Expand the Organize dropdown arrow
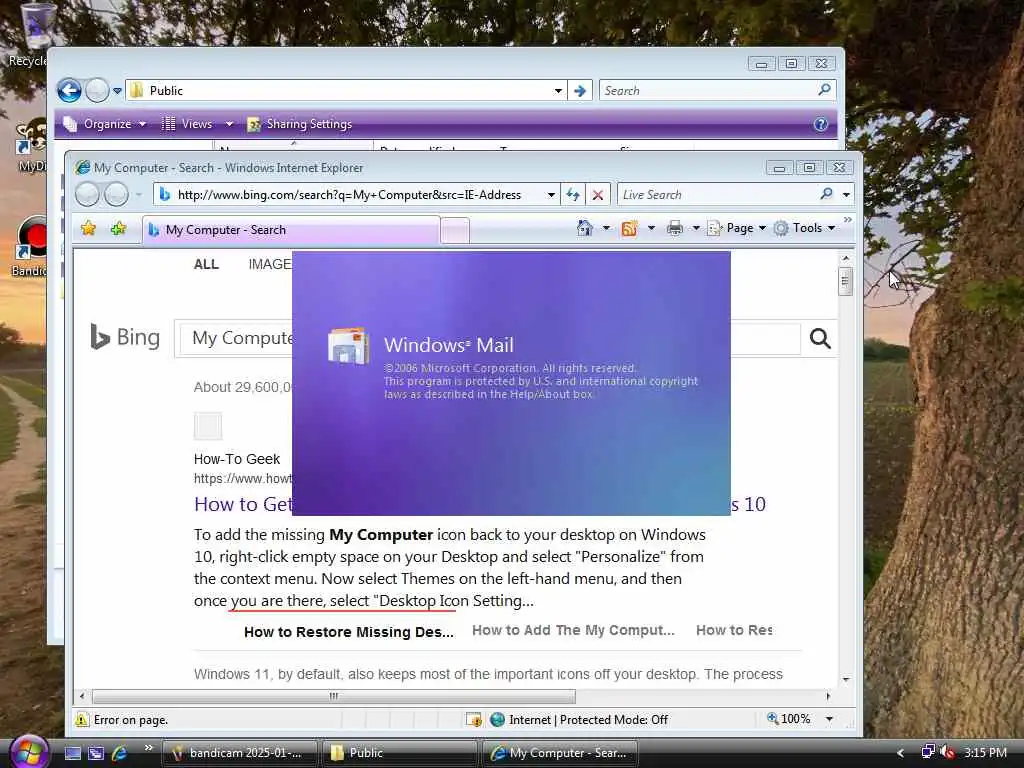This screenshot has width=1024, height=768. coord(142,124)
